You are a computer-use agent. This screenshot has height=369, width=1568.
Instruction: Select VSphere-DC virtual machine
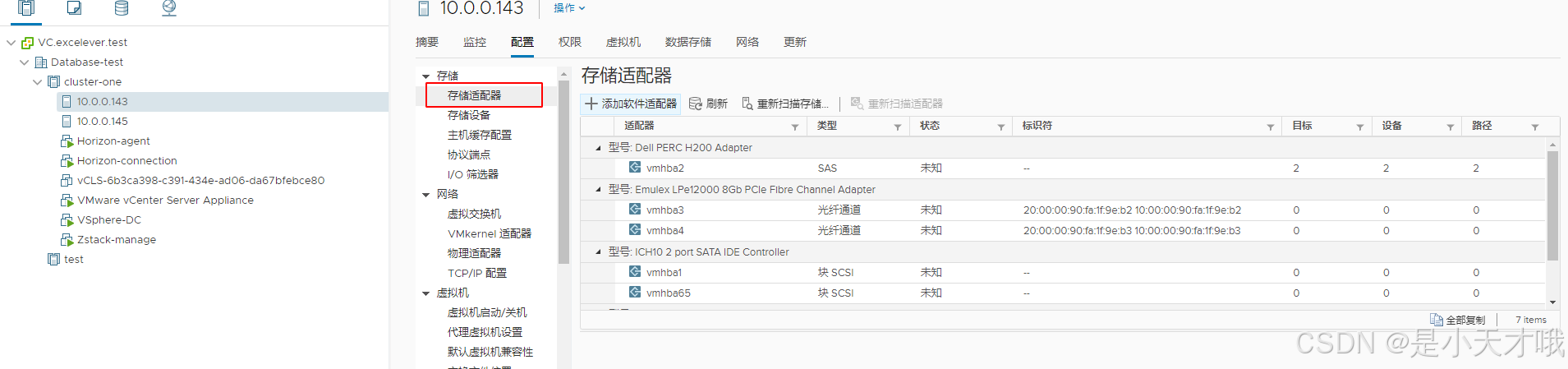[x=109, y=220]
